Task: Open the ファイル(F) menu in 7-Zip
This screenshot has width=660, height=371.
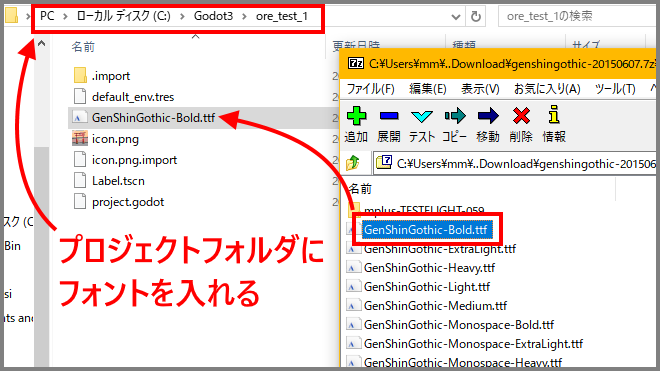Action: [x=370, y=89]
